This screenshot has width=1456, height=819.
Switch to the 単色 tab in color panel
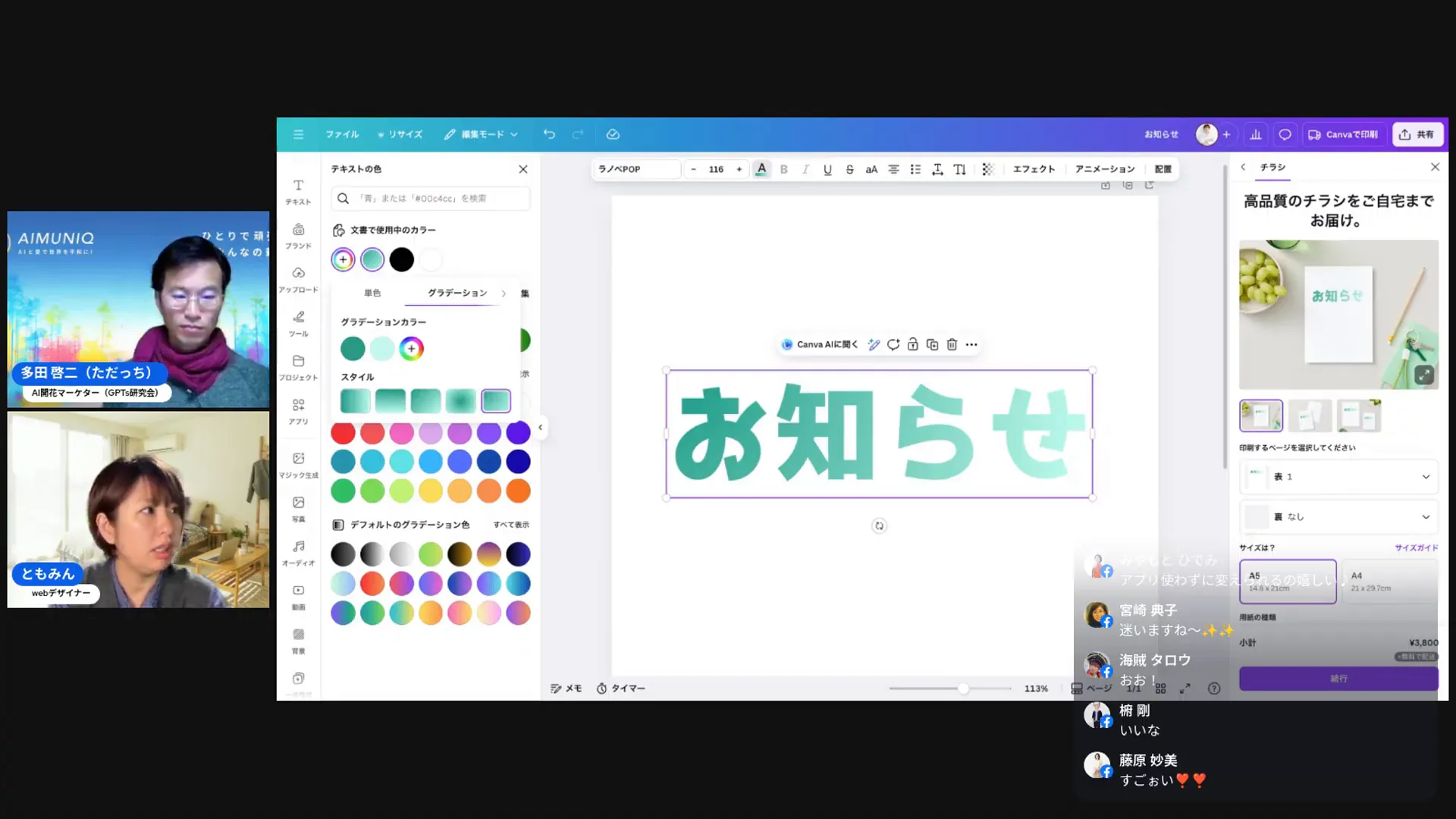372,293
